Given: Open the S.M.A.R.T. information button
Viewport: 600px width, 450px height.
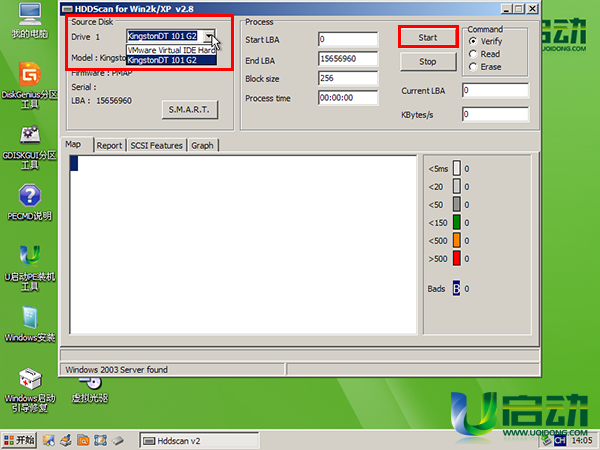Looking at the screenshot, I should [x=189, y=109].
